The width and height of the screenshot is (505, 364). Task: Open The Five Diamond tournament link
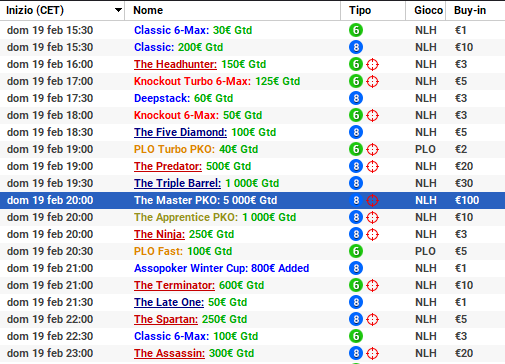[180, 132]
